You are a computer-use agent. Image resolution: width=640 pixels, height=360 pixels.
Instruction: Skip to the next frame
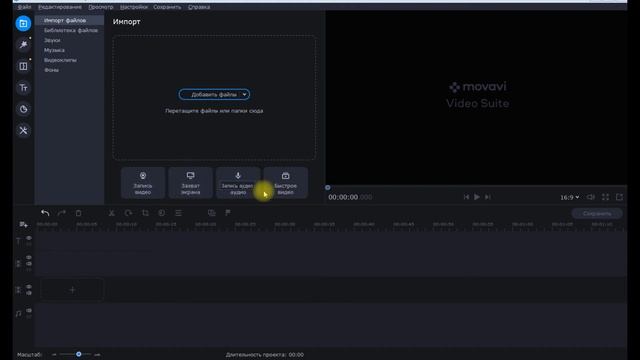[x=488, y=197]
